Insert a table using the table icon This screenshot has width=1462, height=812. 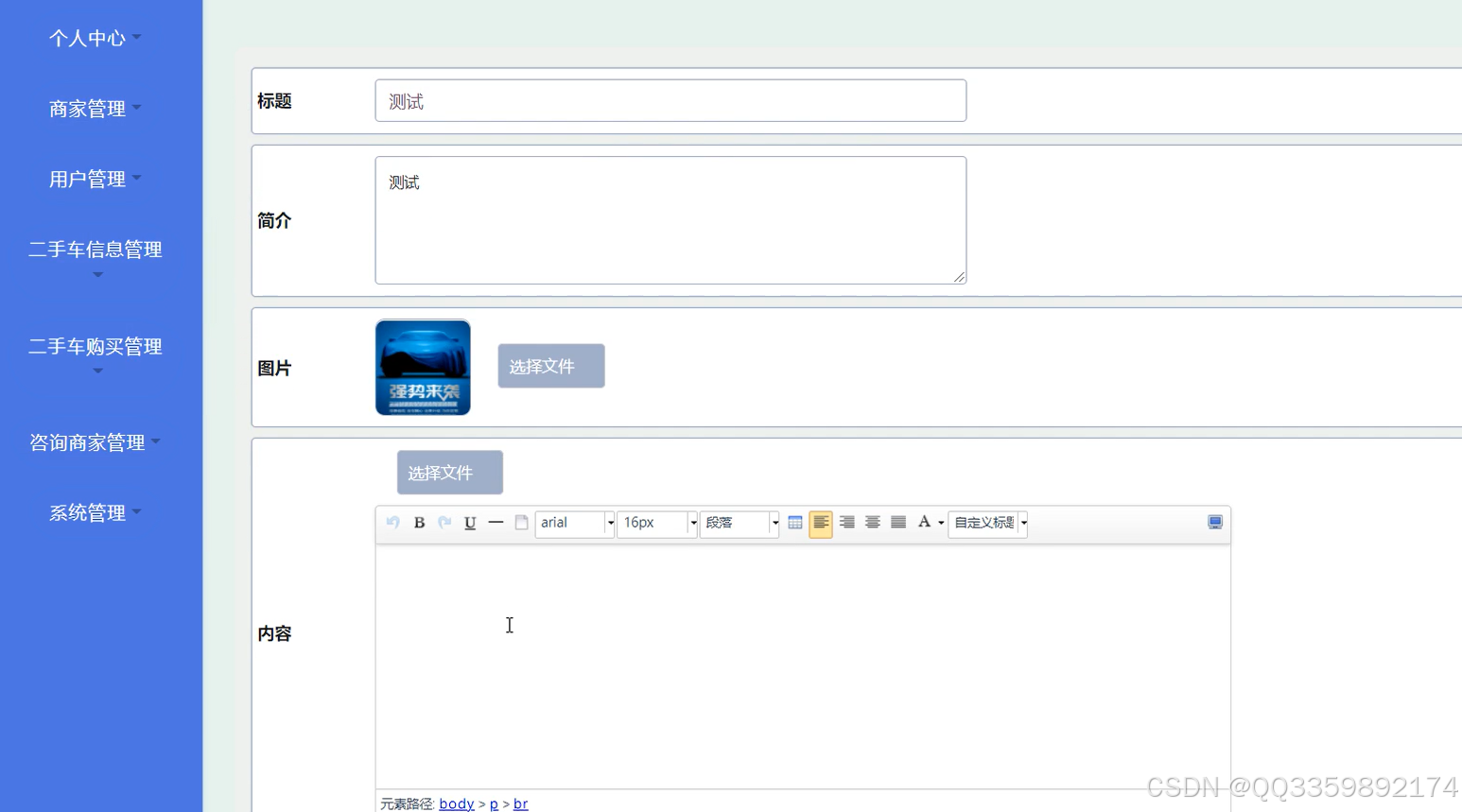tap(795, 522)
